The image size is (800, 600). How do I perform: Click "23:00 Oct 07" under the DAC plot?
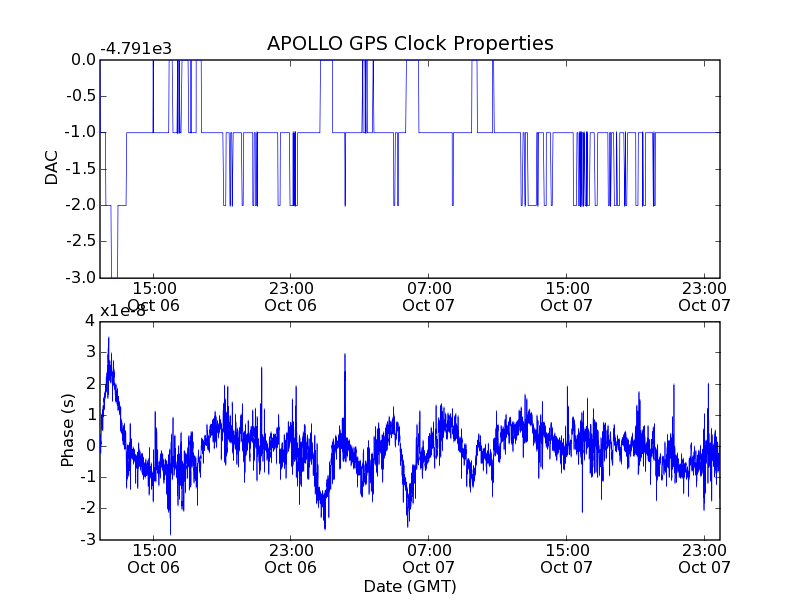704,297
